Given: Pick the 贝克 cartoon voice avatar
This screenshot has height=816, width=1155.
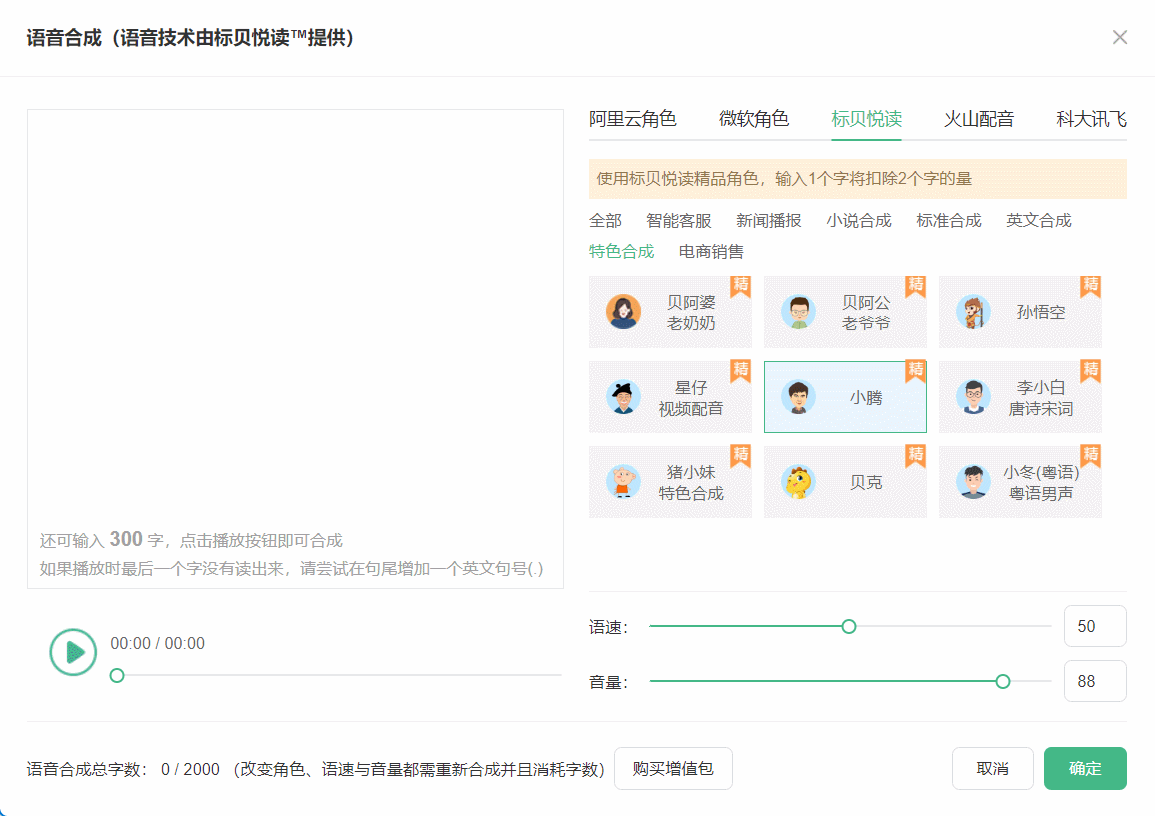Looking at the screenshot, I should click(x=798, y=482).
